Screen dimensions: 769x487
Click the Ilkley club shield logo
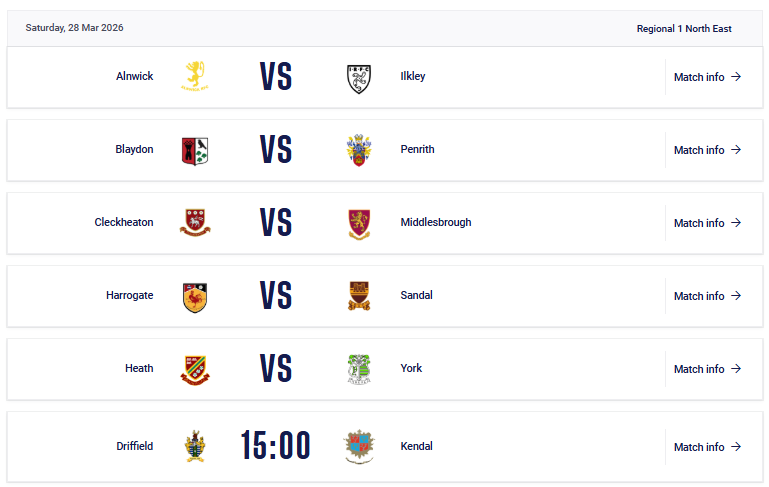359,77
